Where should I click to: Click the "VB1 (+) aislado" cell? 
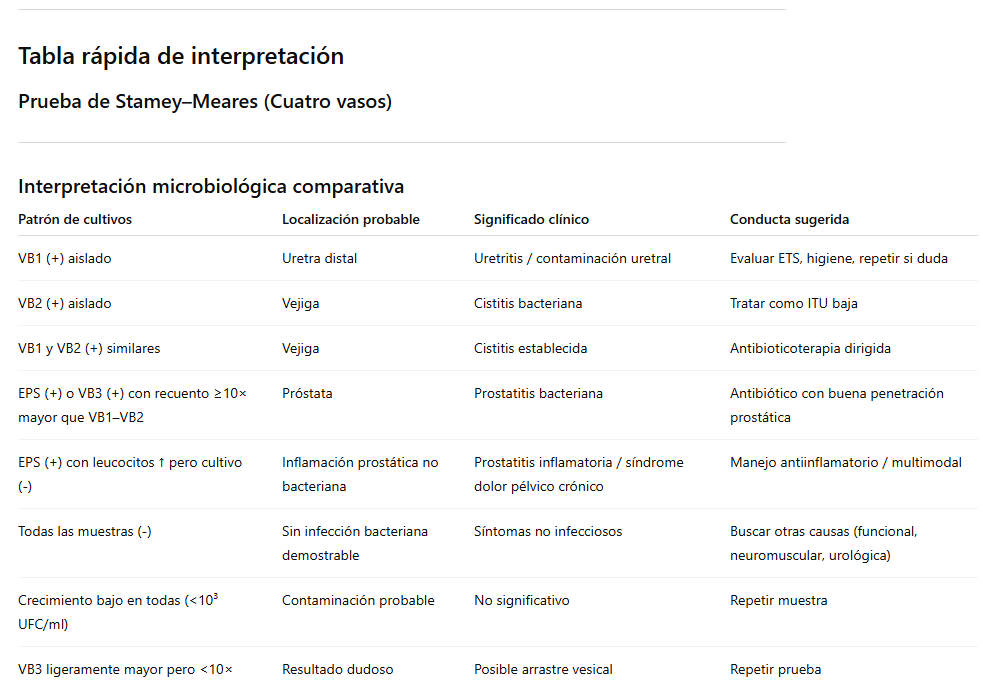coord(65,258)
